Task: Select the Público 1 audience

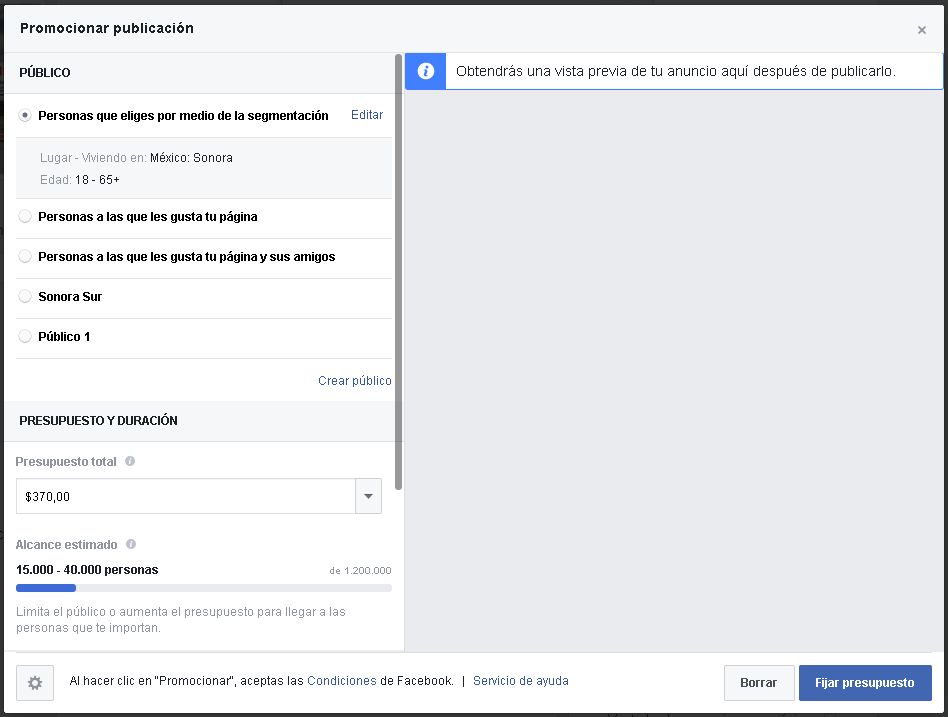Action: click(x=25, y=336)
